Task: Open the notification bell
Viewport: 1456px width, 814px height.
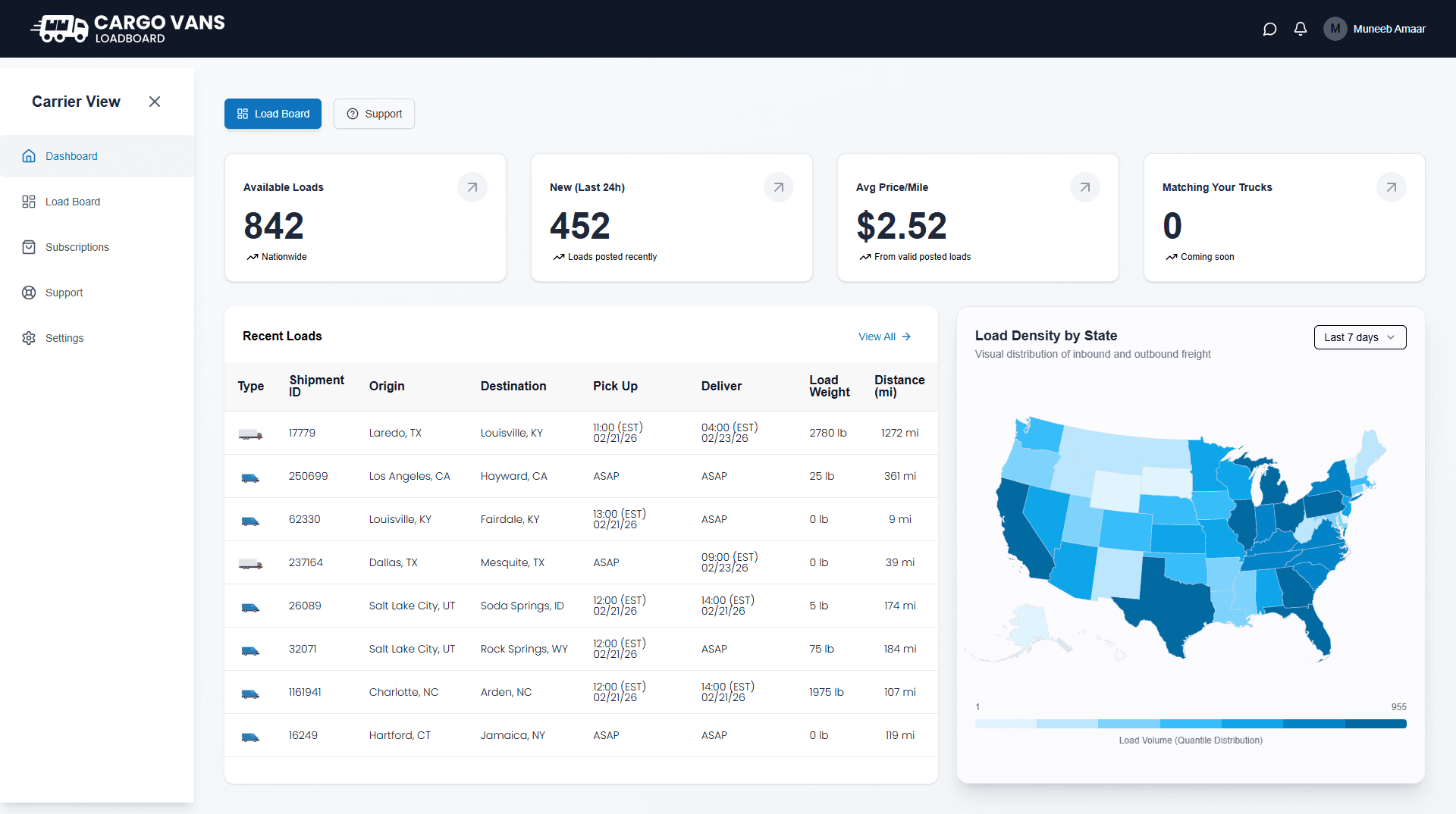Action: coord(1300,29)
